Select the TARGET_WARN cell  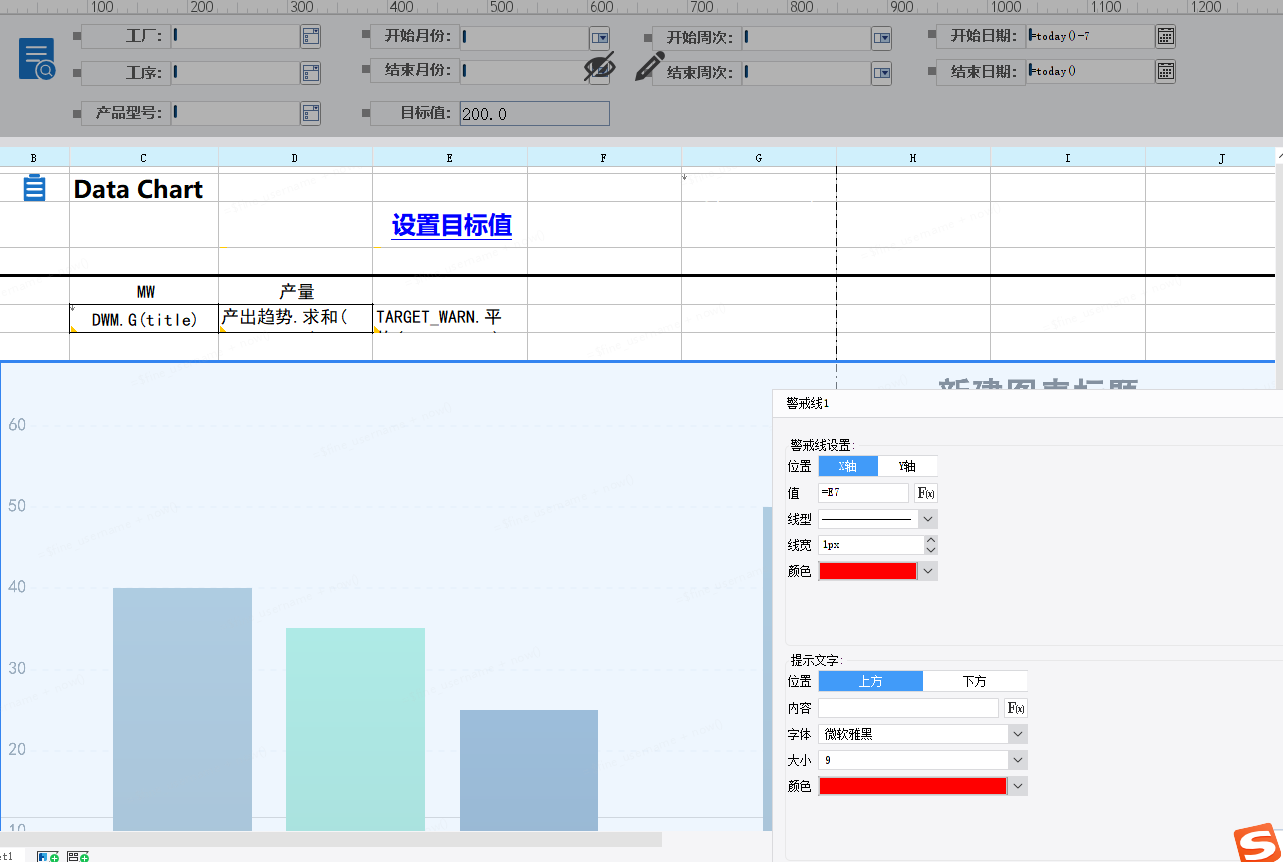[x=450, y=319]
